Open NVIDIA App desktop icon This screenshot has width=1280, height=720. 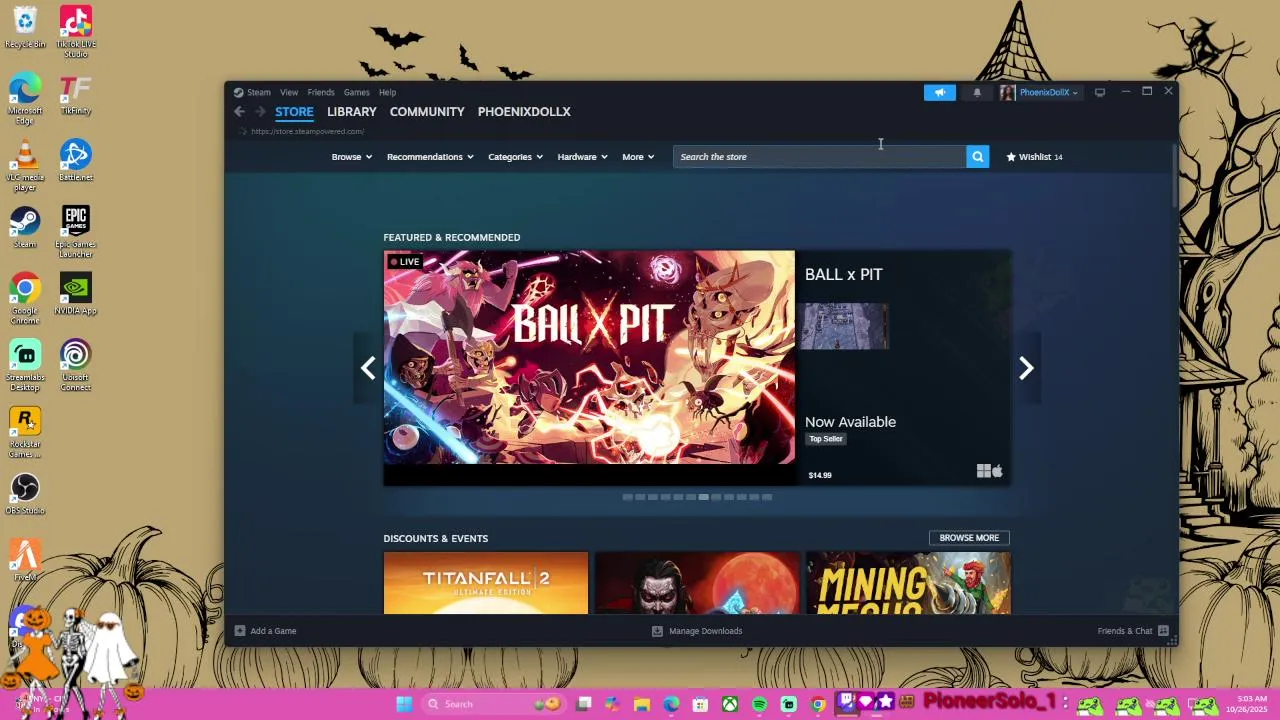point(76,294)
